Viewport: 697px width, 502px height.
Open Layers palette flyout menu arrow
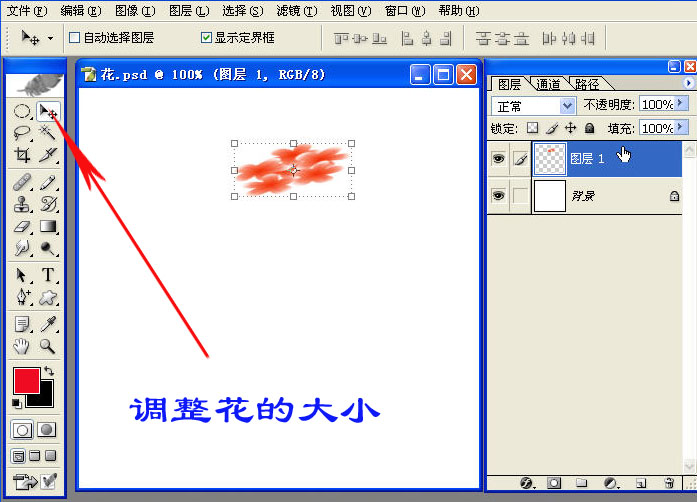pos(688,83)
